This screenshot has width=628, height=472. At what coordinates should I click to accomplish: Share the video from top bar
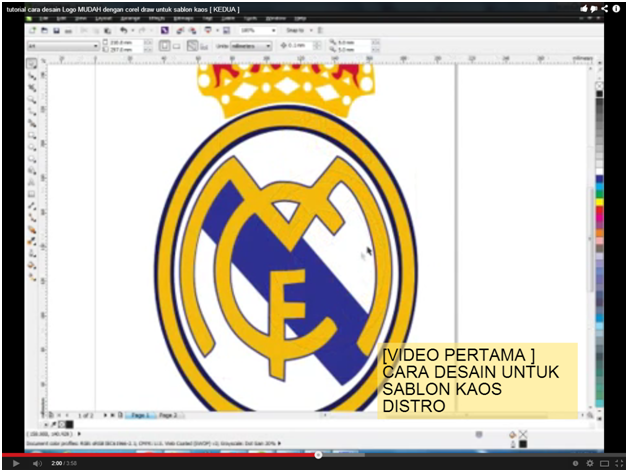coord(604,9)
